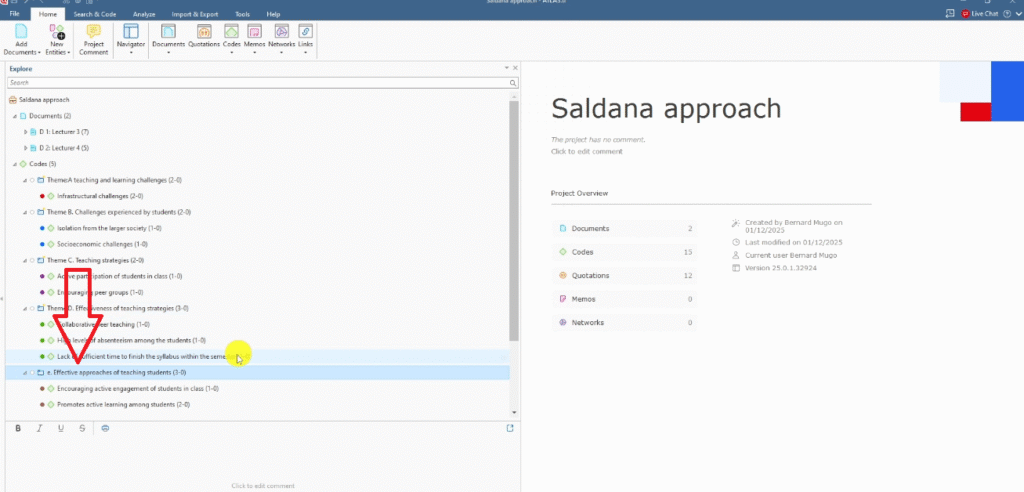Toggle bold formatting in comment editor
The height and width of the screenshot is (492, 1024).
18,428
